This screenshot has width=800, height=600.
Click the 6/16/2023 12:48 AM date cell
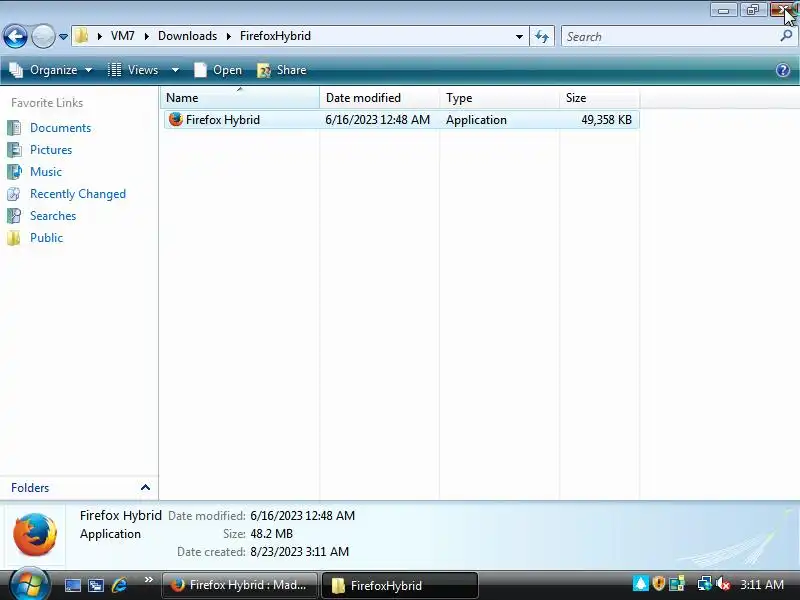tap(378, 120)
